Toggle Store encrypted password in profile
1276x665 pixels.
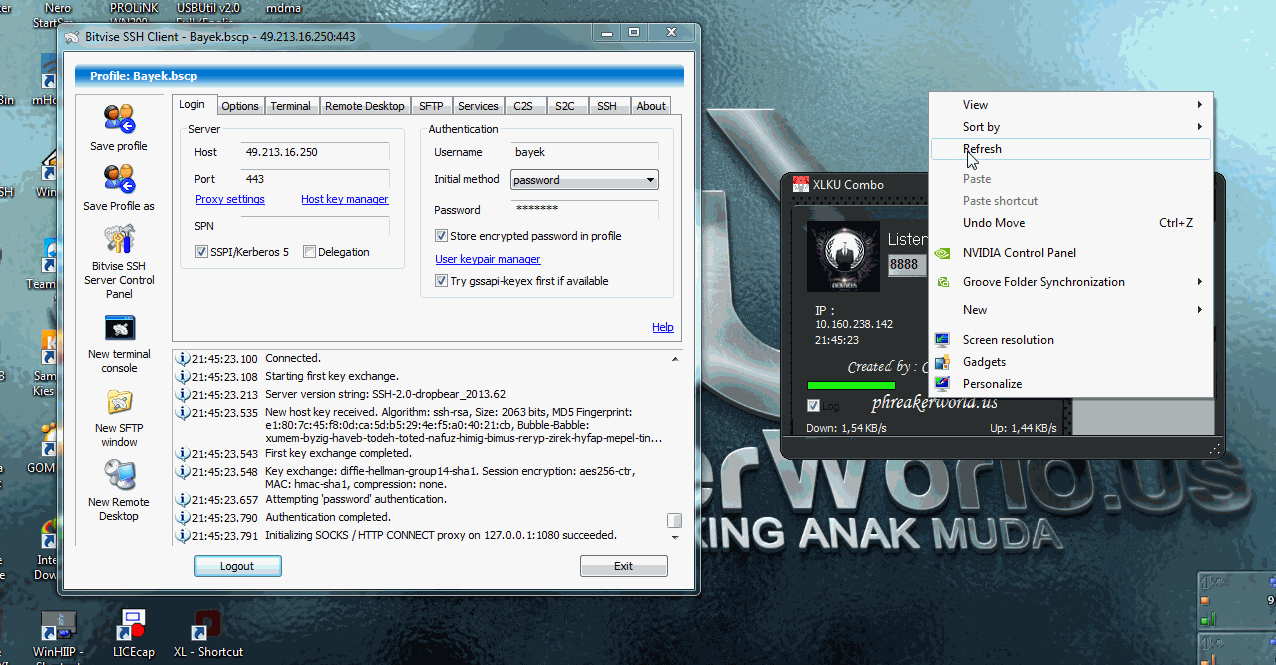[441, 236]
